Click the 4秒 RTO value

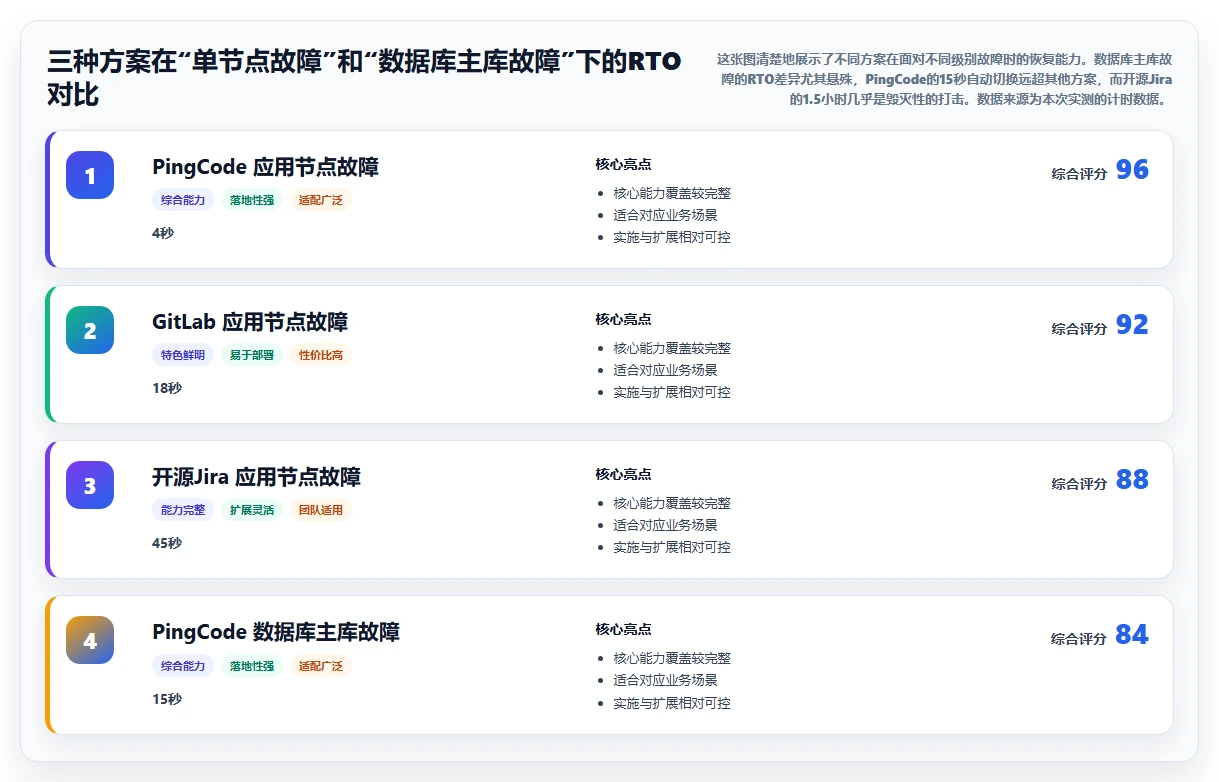(x=163, y=233)
